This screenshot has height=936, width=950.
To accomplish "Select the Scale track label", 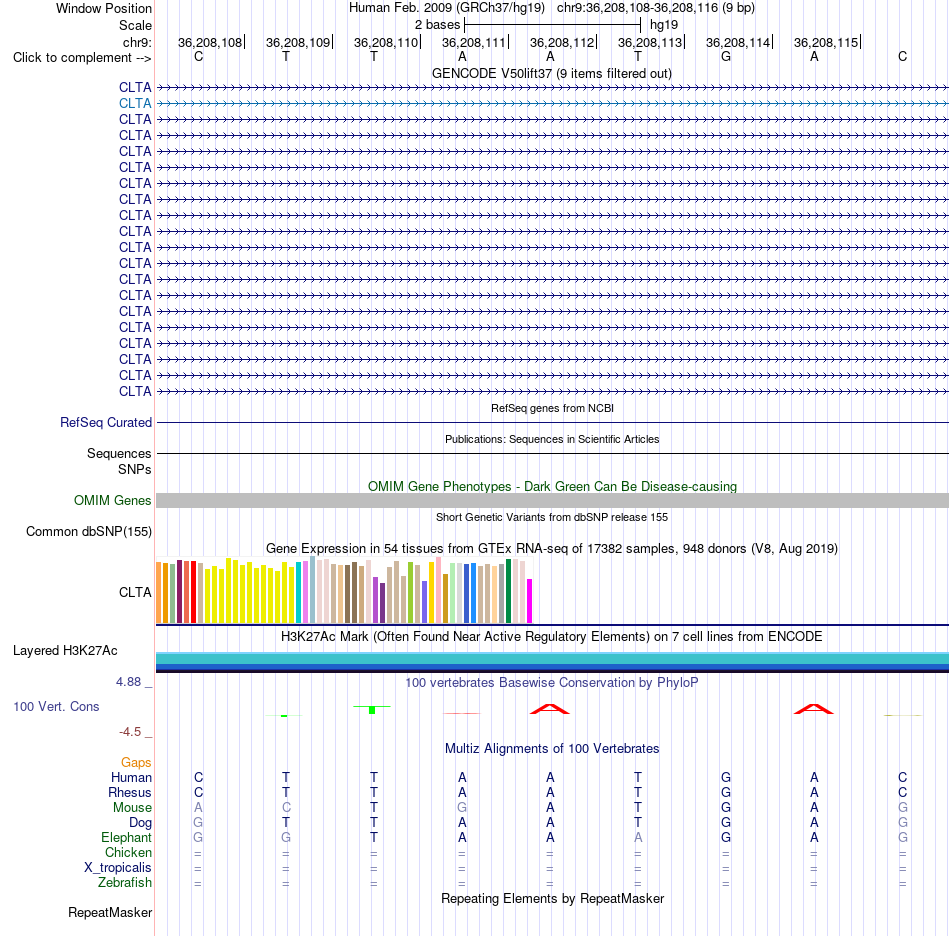I will (x=135, y=25).
